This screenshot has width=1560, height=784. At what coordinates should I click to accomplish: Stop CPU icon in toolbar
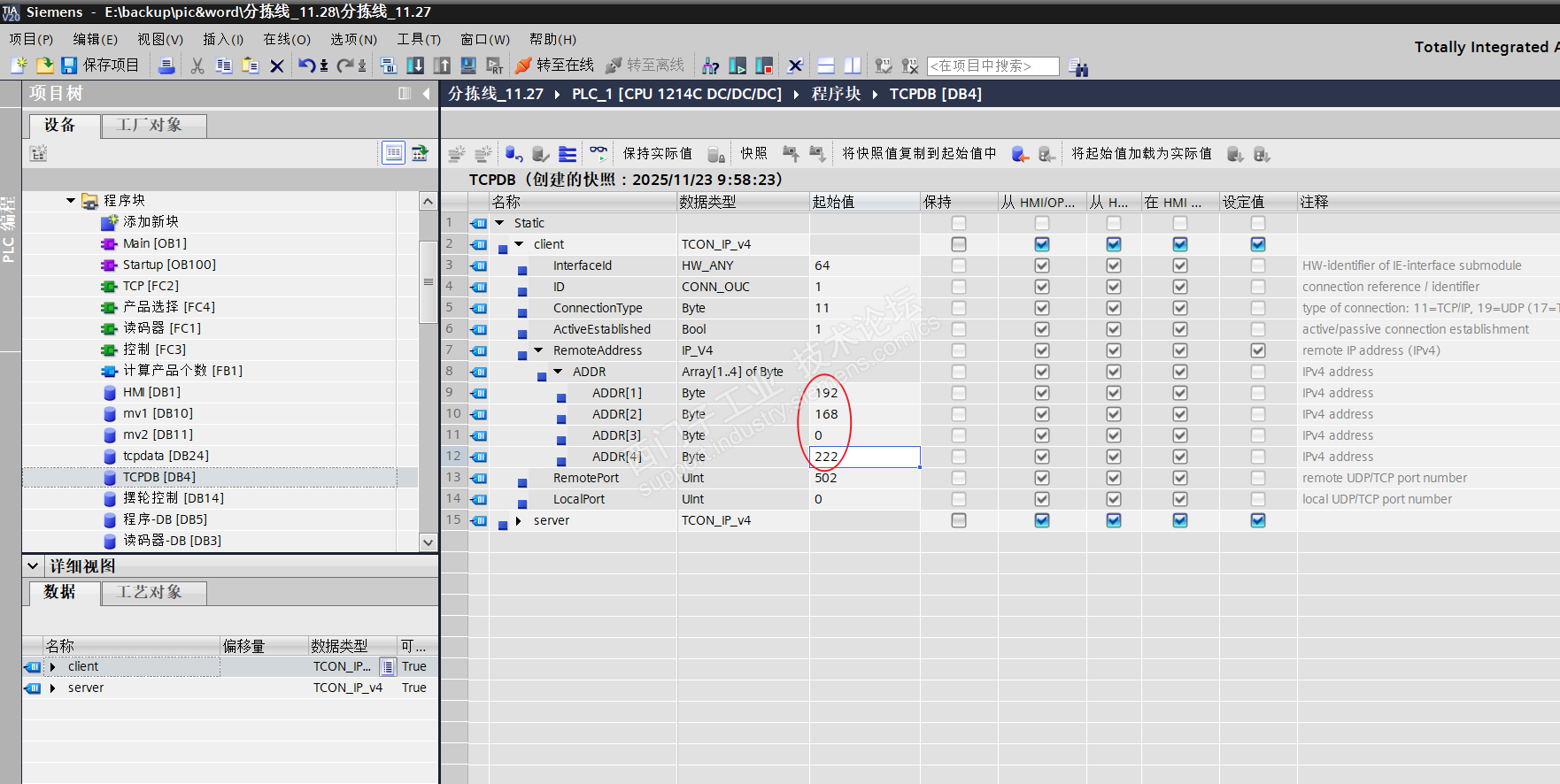tap(764, 65)
